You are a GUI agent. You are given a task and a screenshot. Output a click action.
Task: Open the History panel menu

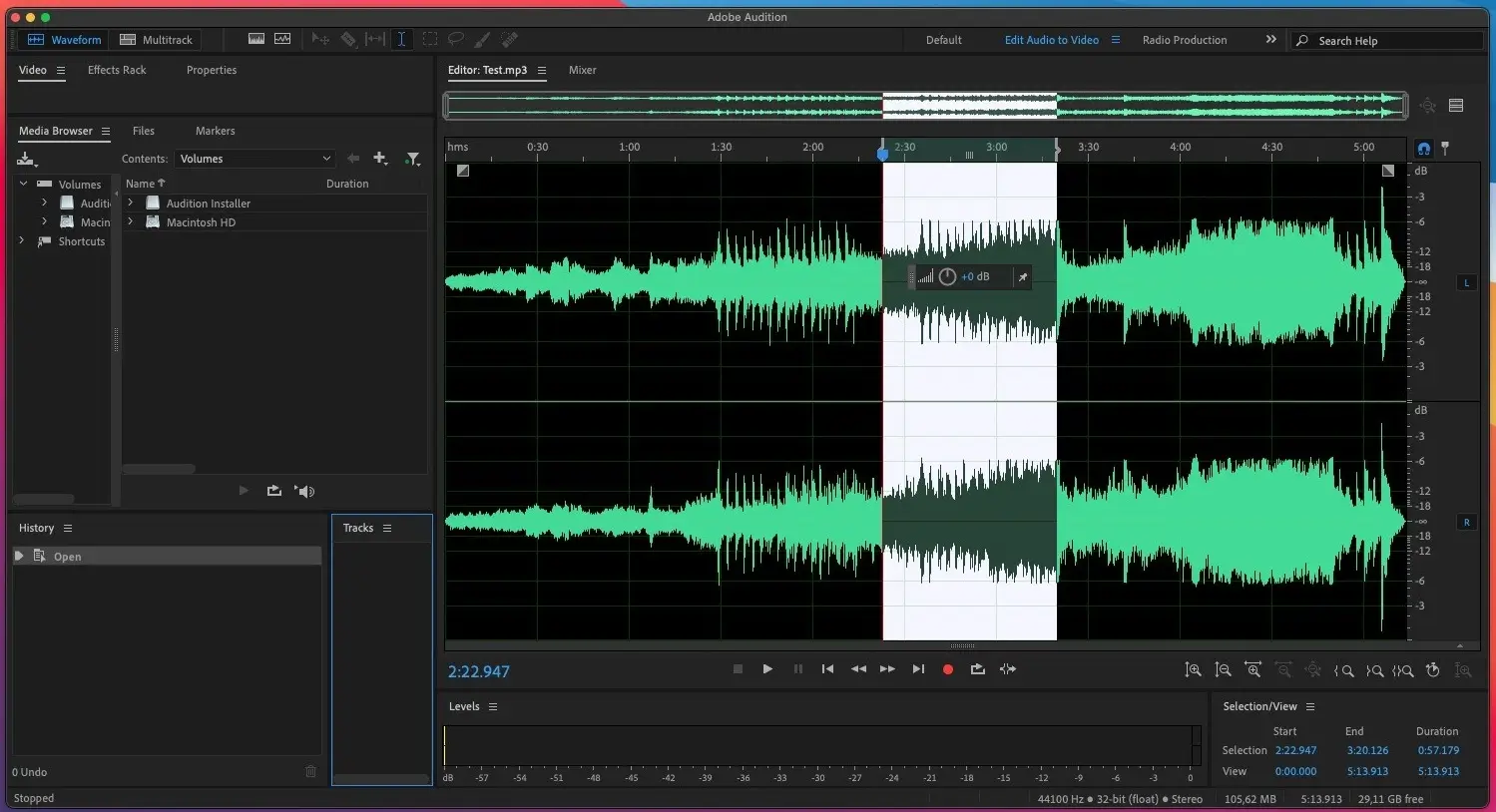click(68, 529)
